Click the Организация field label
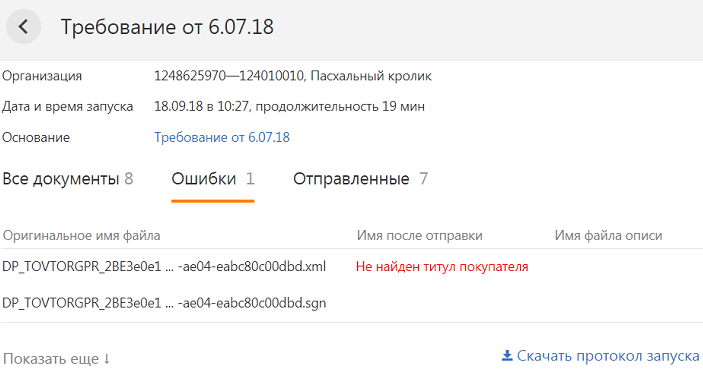Image resolution: width=703 pixels, height=379 pixels. (x=42, y=76)
